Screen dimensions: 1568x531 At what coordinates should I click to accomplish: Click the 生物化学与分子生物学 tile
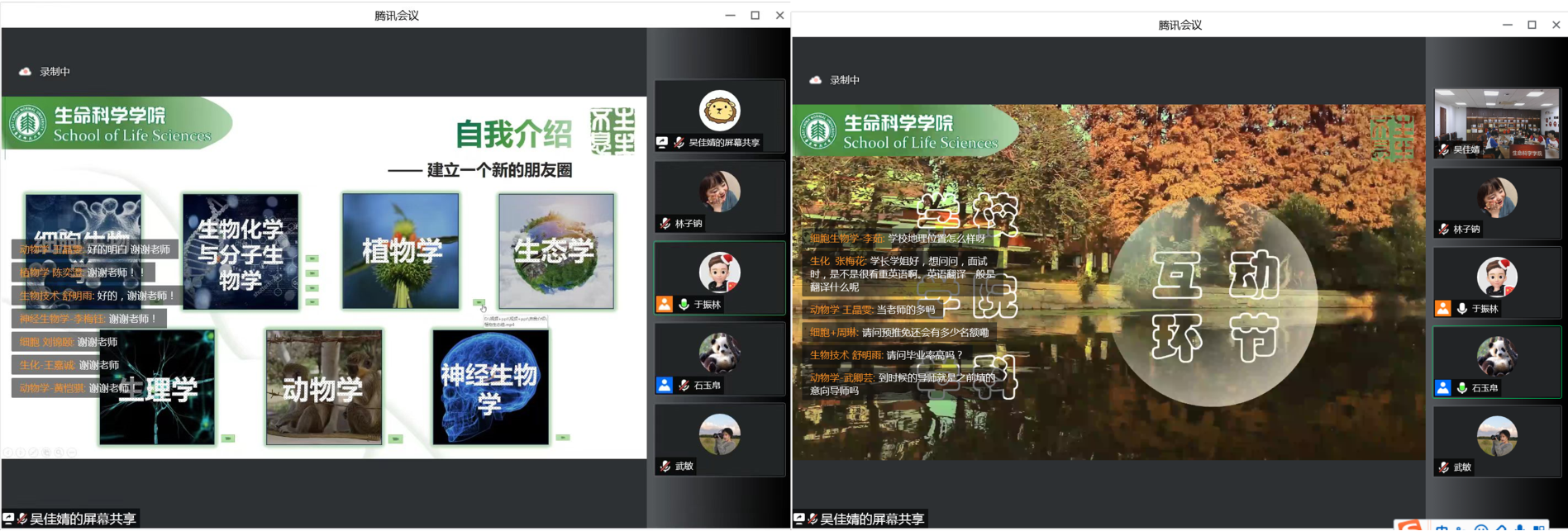[x=241, y=251]
